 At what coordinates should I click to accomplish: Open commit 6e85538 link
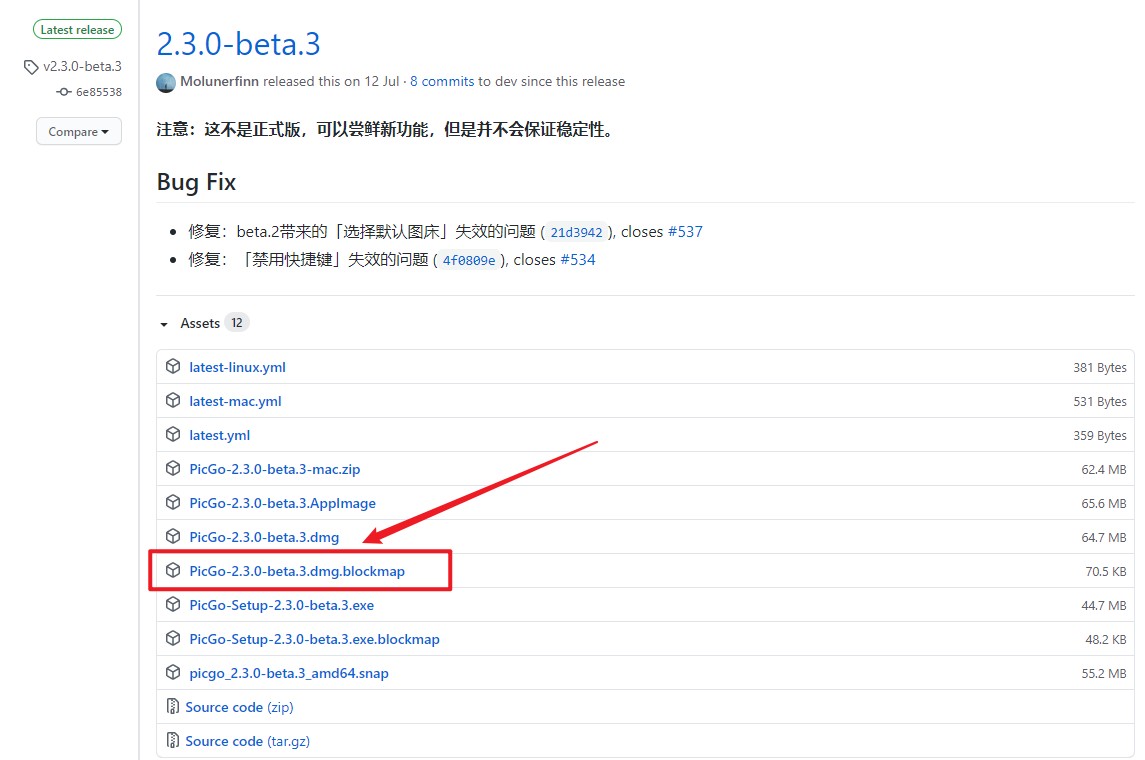pyautogui.click(x=99, y=92)
